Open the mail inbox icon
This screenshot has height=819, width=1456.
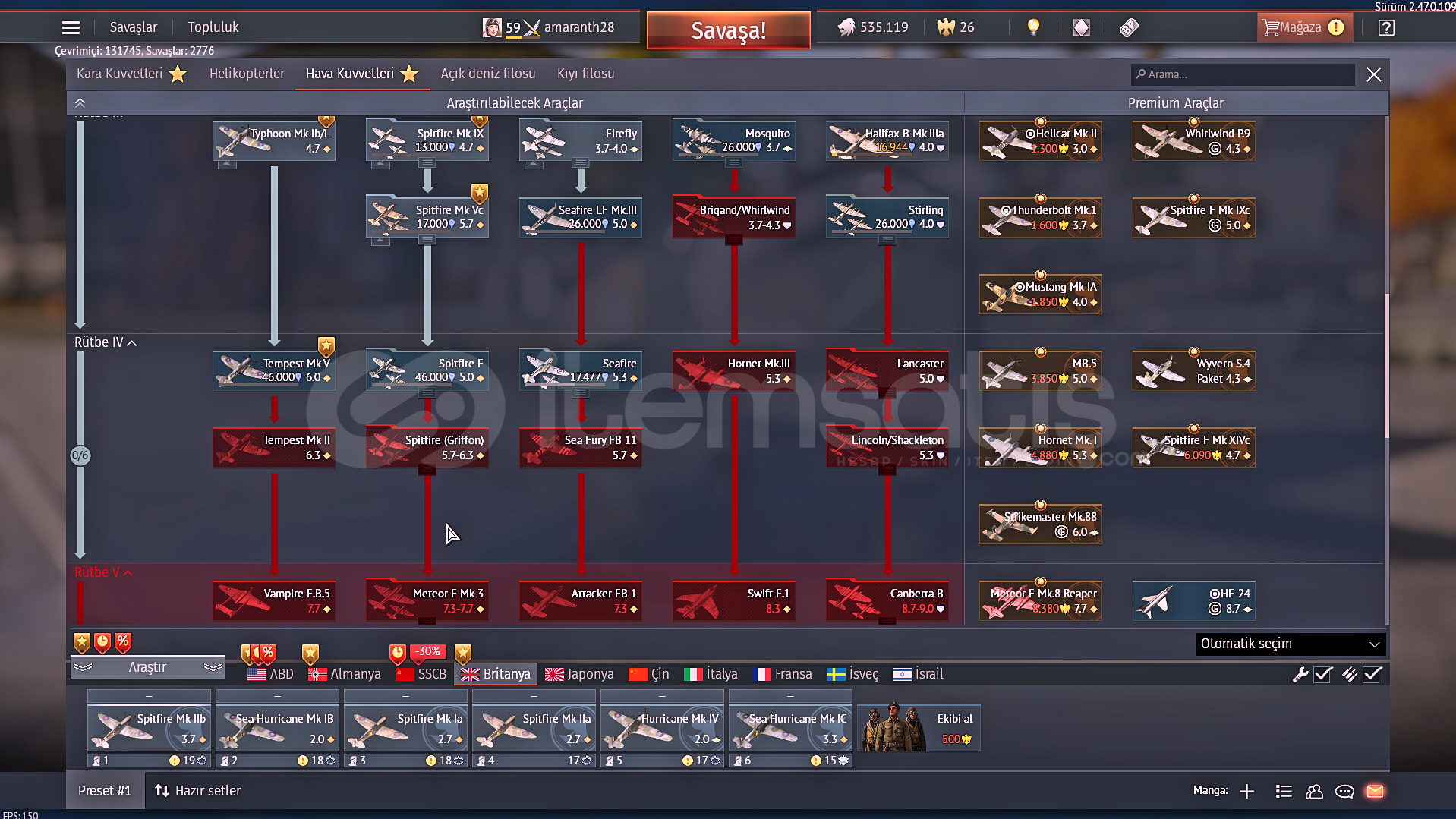tap(1375, 791)
